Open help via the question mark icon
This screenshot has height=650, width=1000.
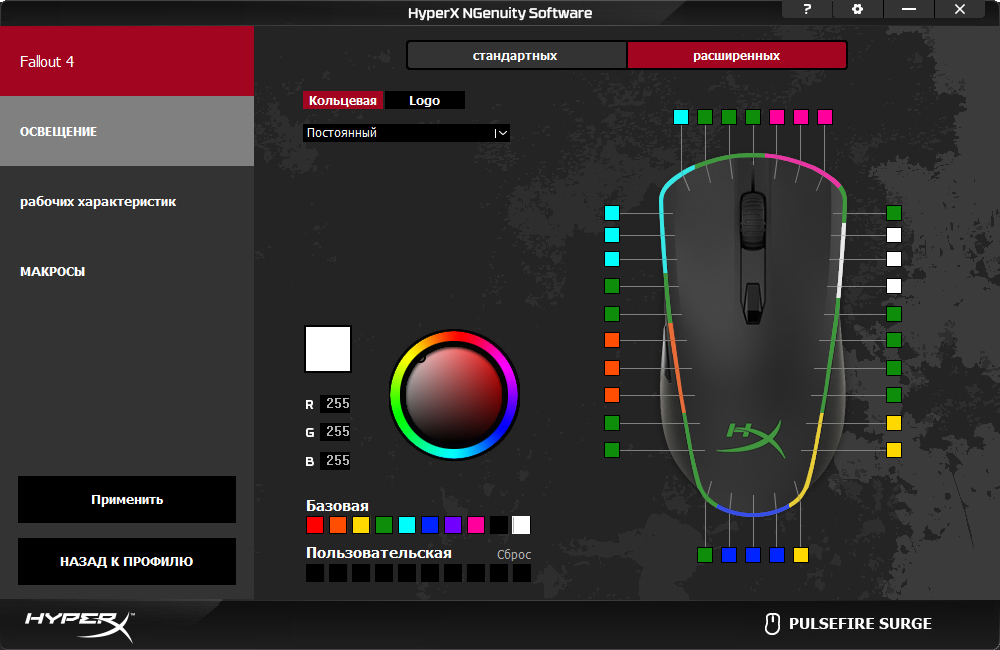click(x=807, y=9)
